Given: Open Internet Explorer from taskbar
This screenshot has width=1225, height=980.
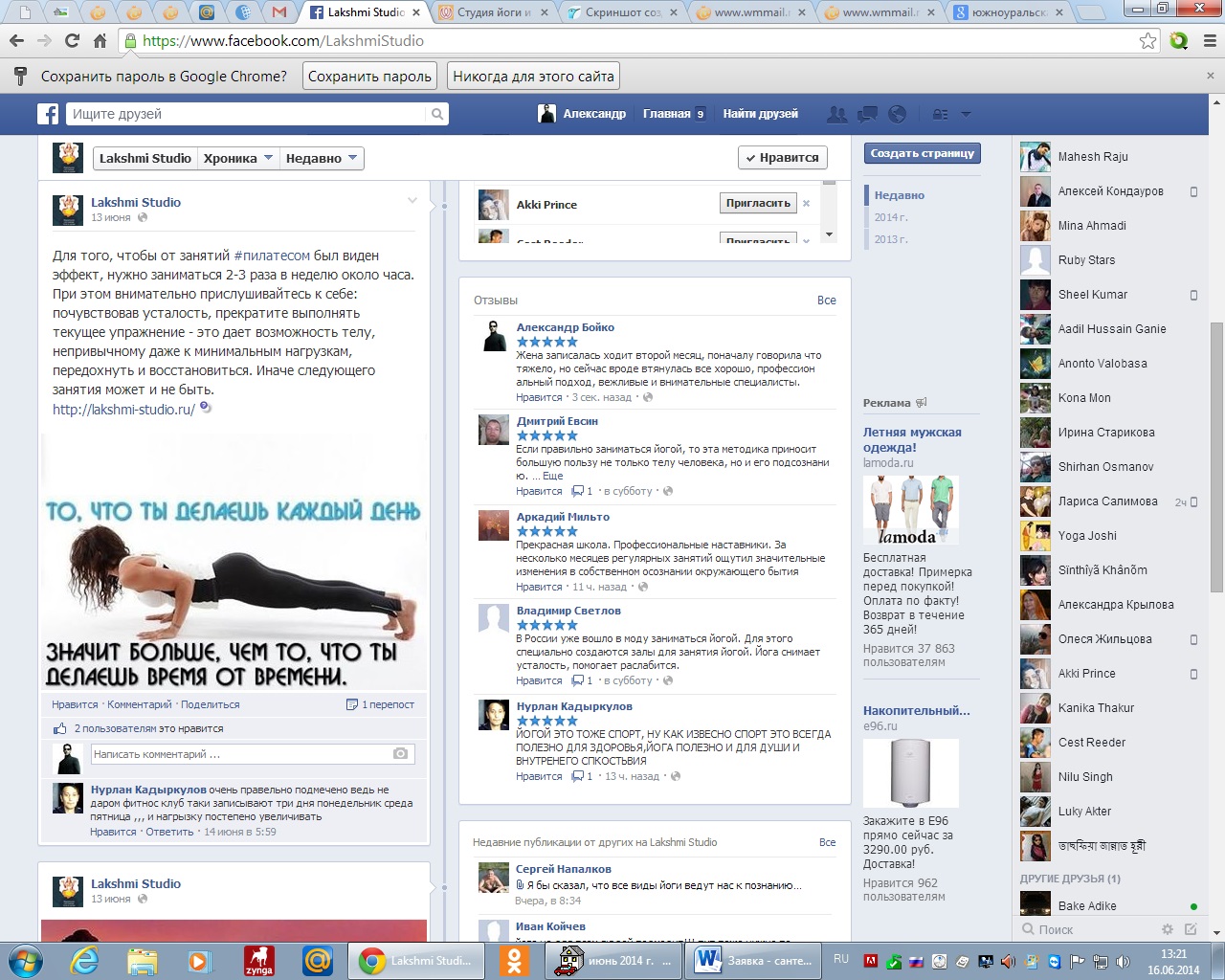Looking at the screenshot, I should (84, 960).
